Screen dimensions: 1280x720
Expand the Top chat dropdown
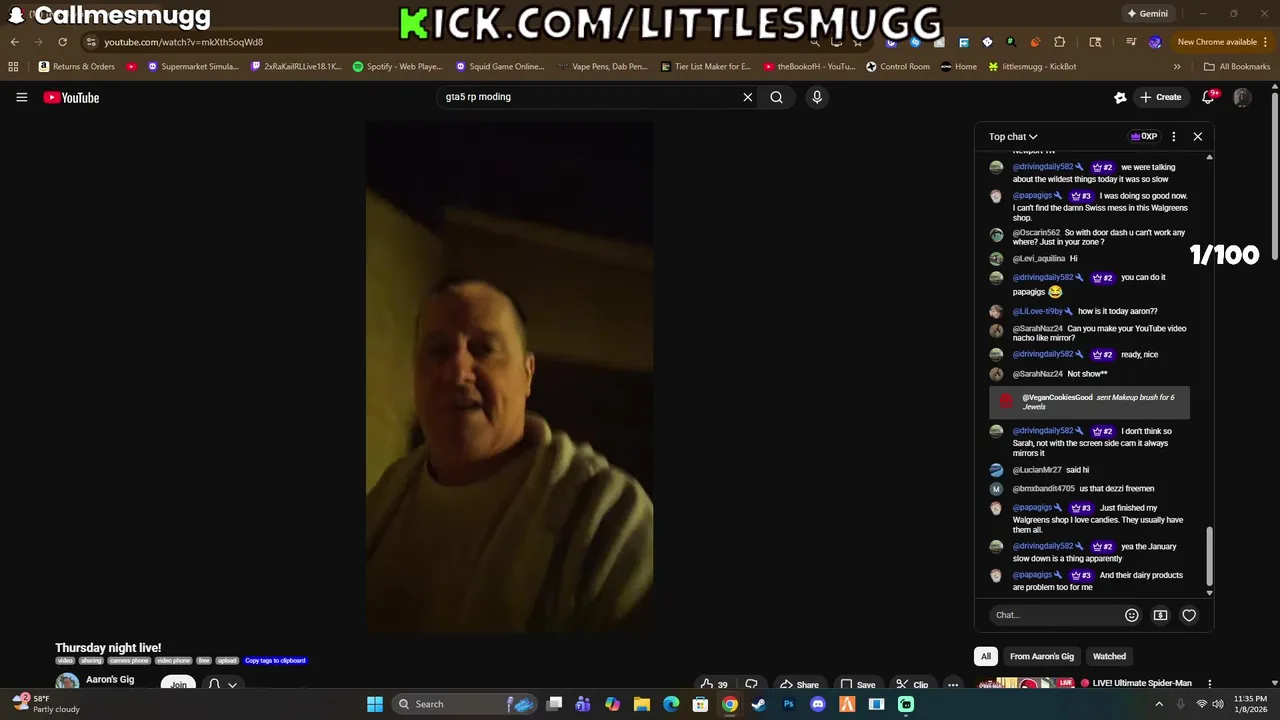(x=1013, y=136)
